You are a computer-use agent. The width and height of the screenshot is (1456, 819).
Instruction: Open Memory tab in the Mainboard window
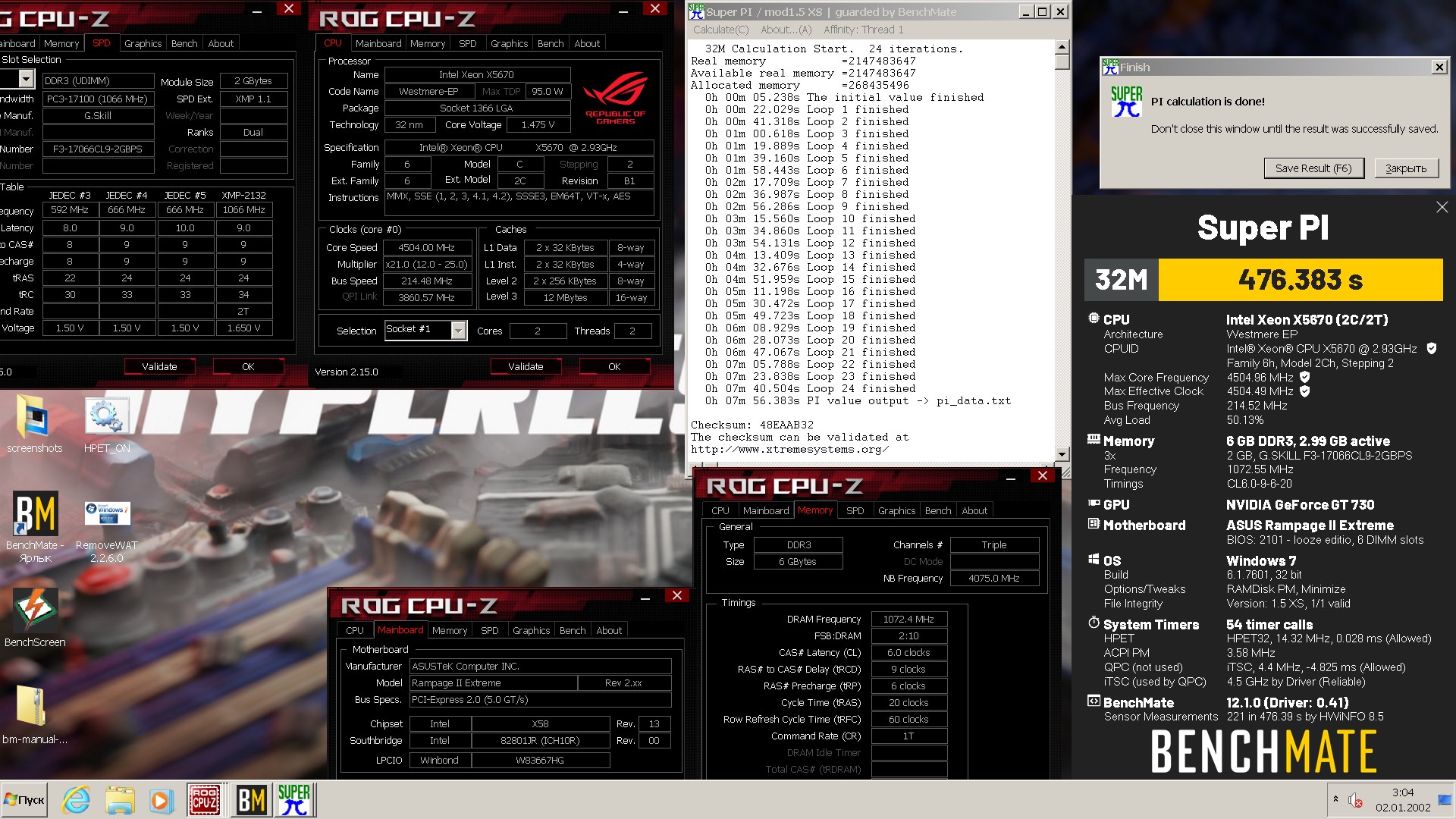pos(450,630)
